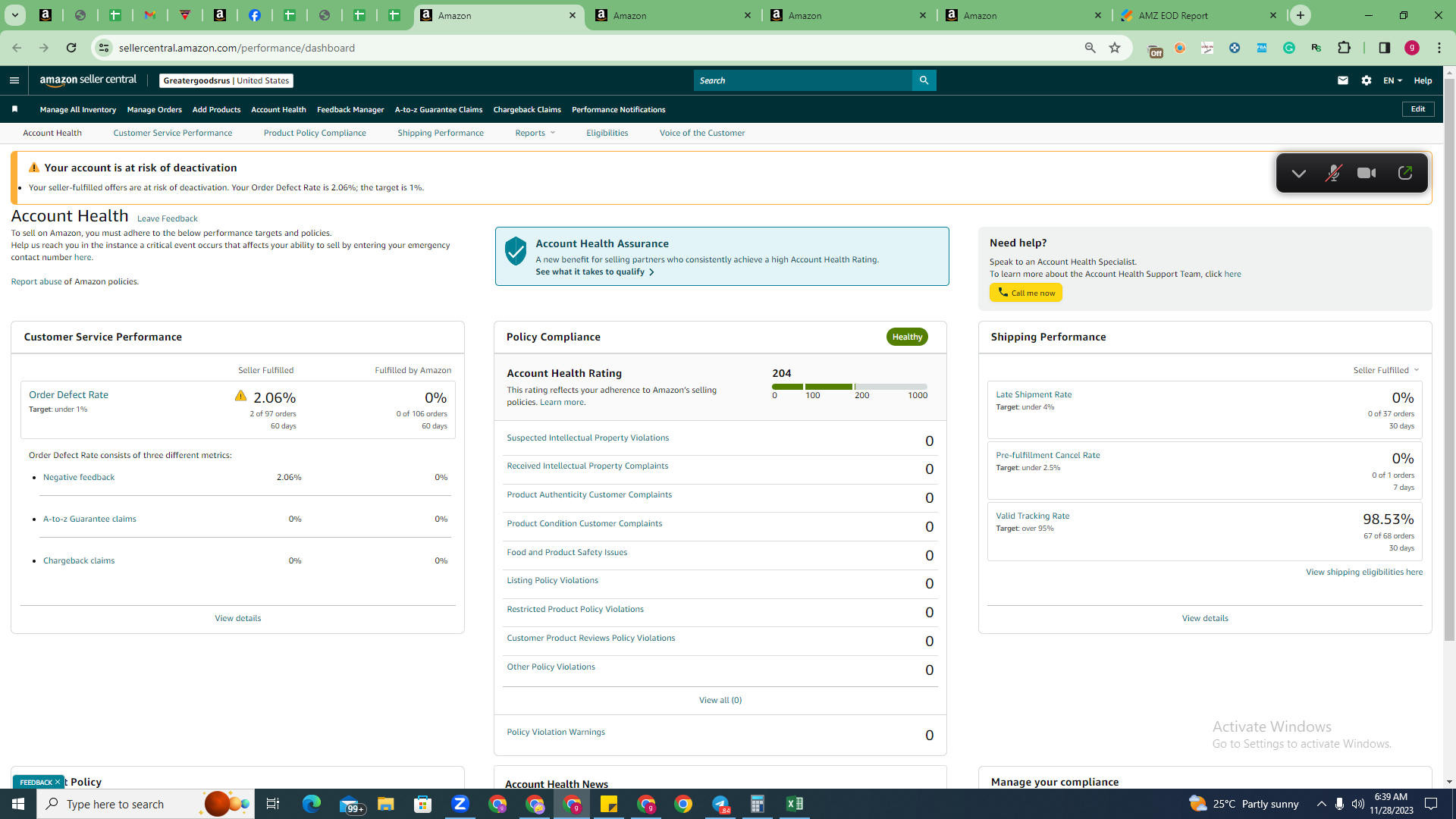The width and height of the screenshot is (1456, 819).
Task: Open the Order Defect Rate link
Action: [x=68, y=394]
